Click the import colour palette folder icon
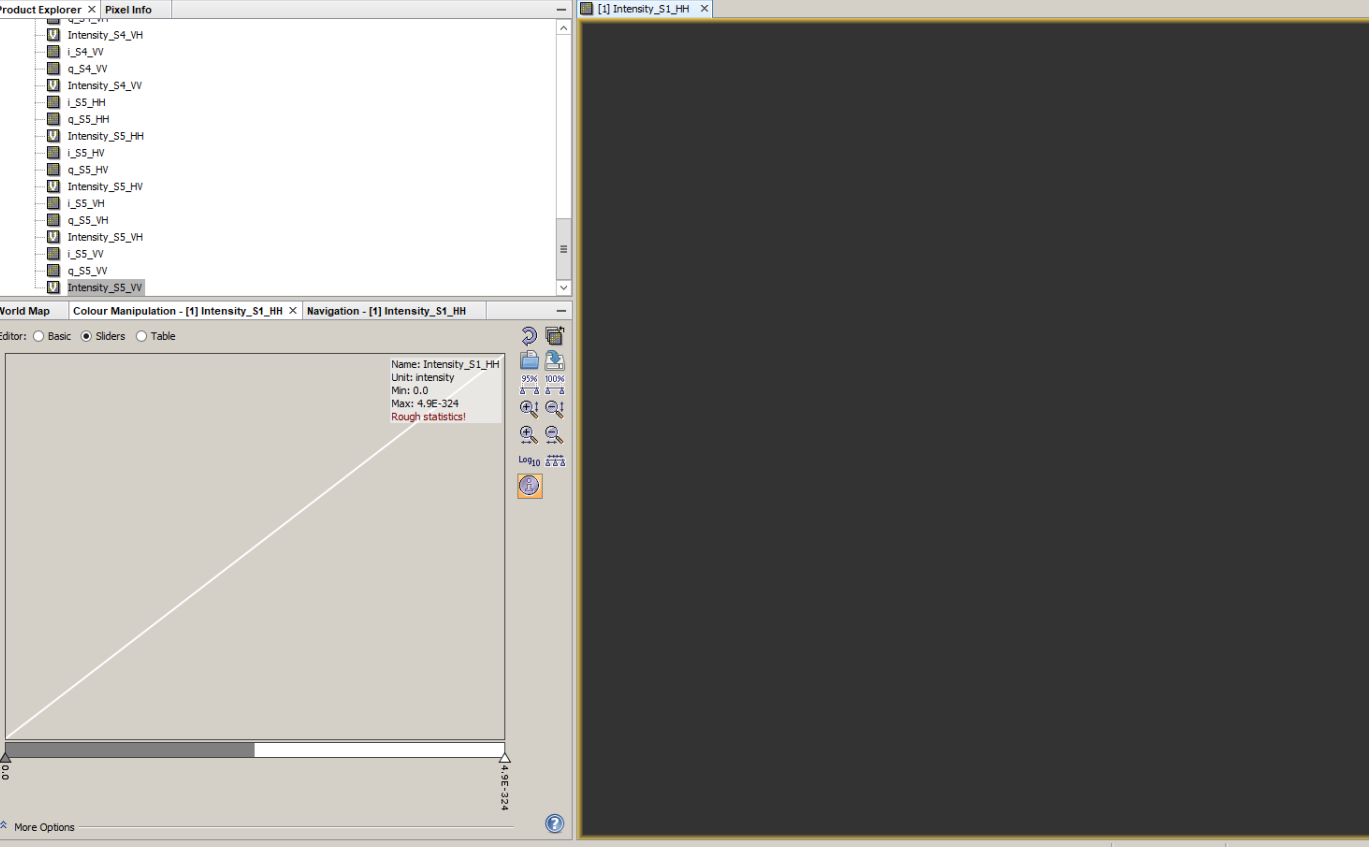 point(529,361)
